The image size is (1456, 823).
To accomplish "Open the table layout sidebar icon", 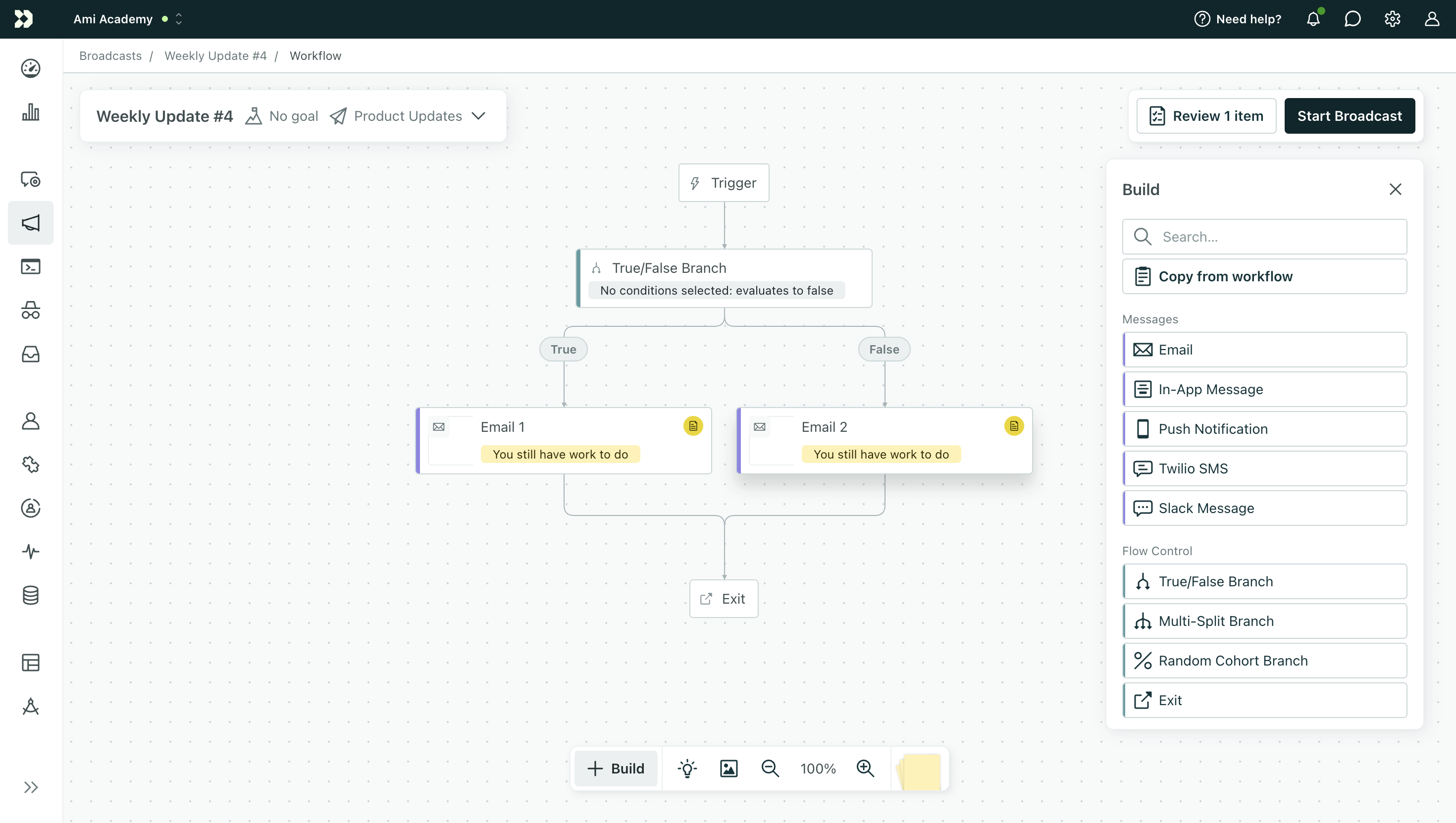I will 31,663.
